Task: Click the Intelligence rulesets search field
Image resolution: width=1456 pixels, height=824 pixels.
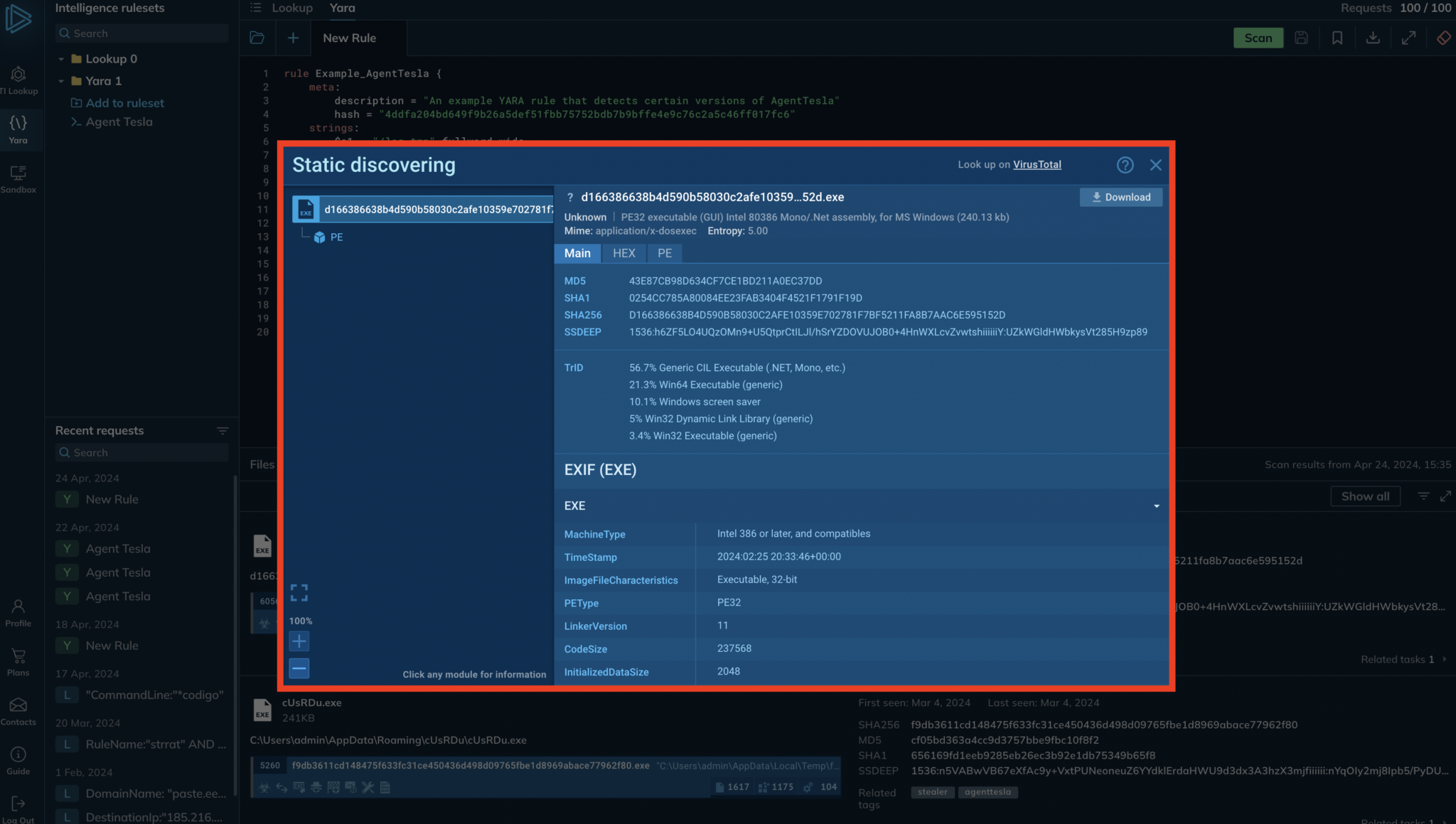Action: (x=141, y=33)
